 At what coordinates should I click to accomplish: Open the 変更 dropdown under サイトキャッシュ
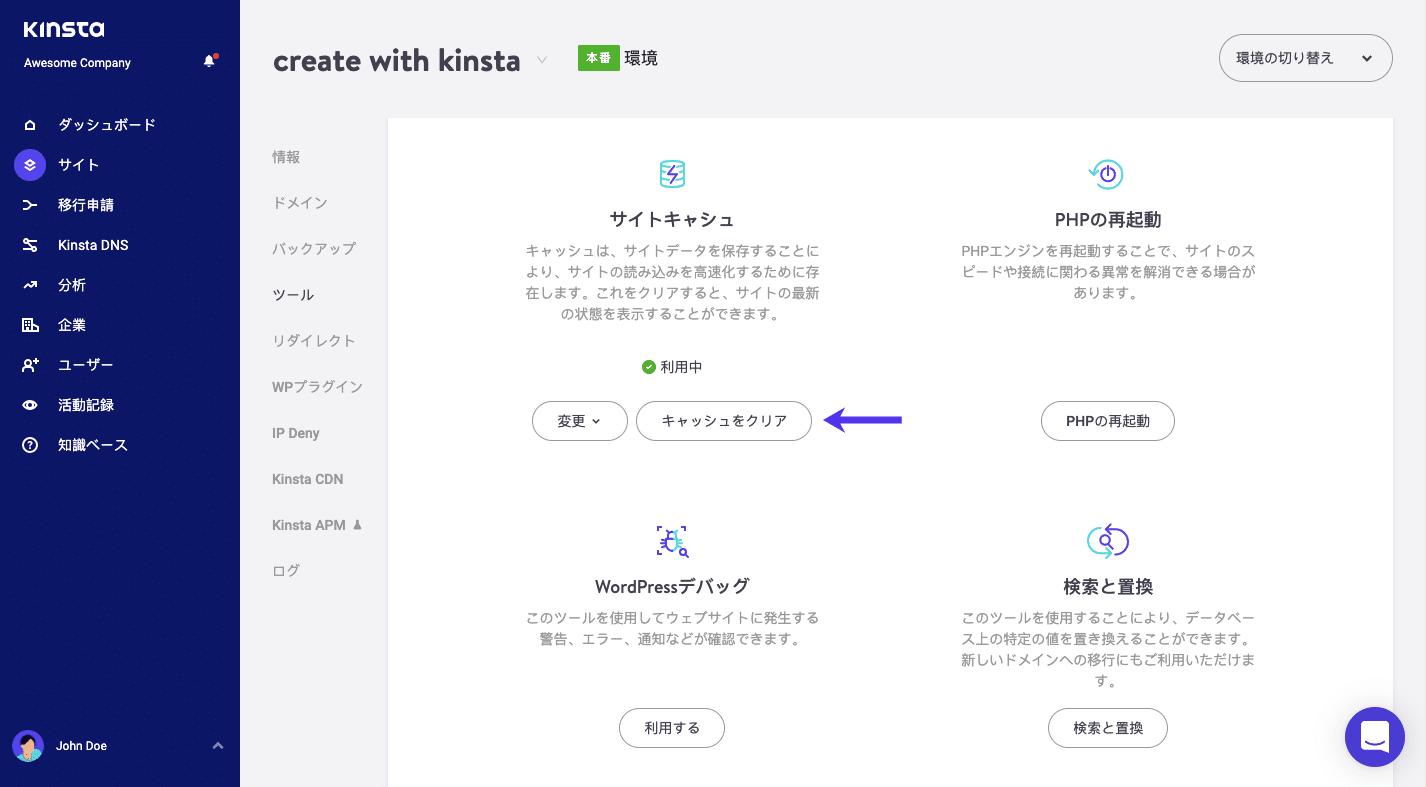(x=579, y=421)
